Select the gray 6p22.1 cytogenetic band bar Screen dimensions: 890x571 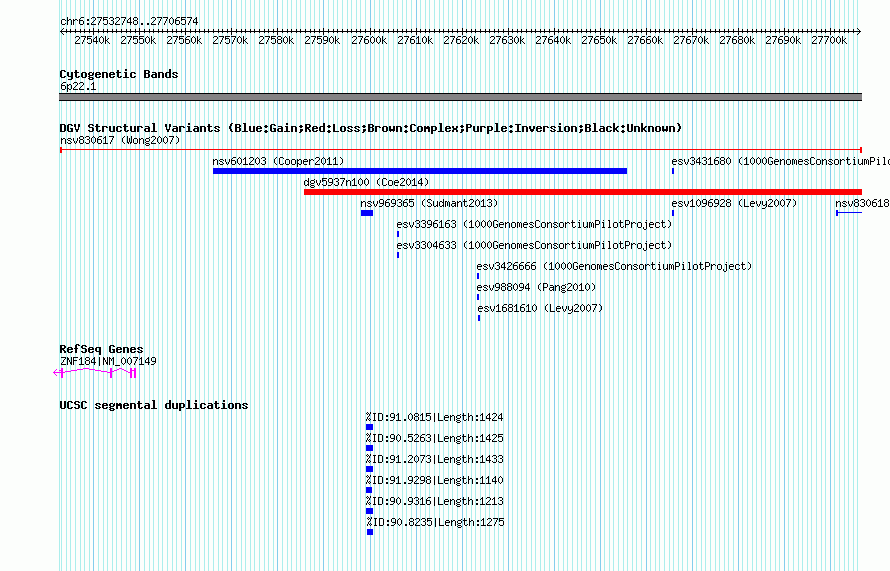[460, 97]
